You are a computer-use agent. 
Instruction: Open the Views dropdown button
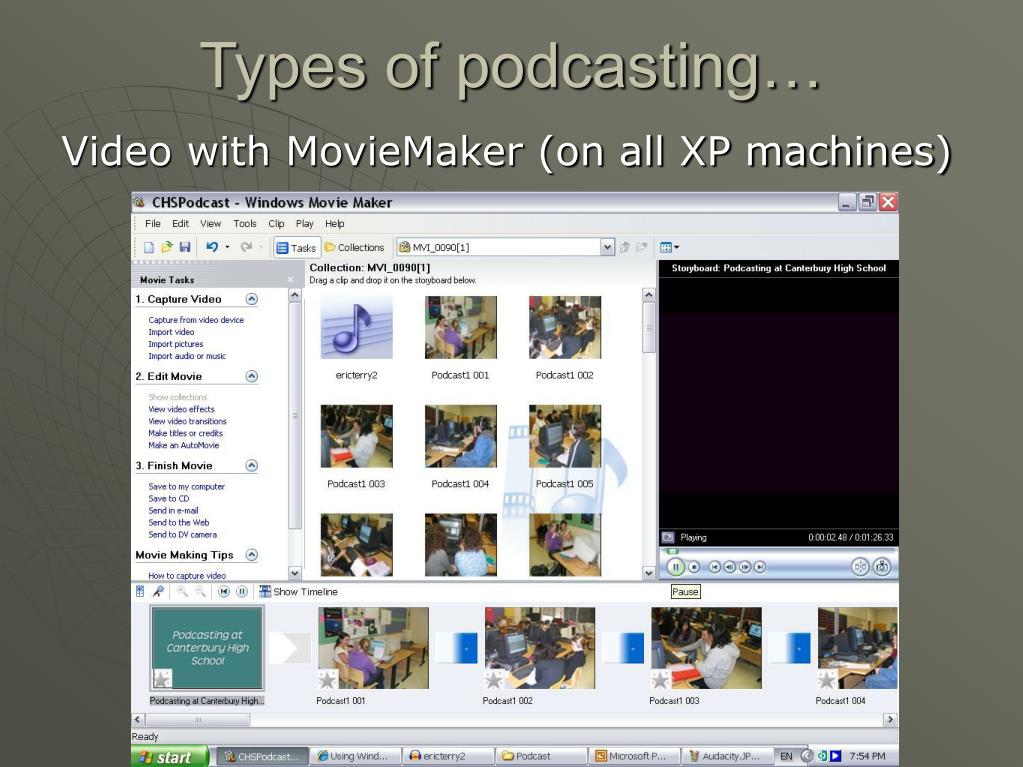[669, 247]
